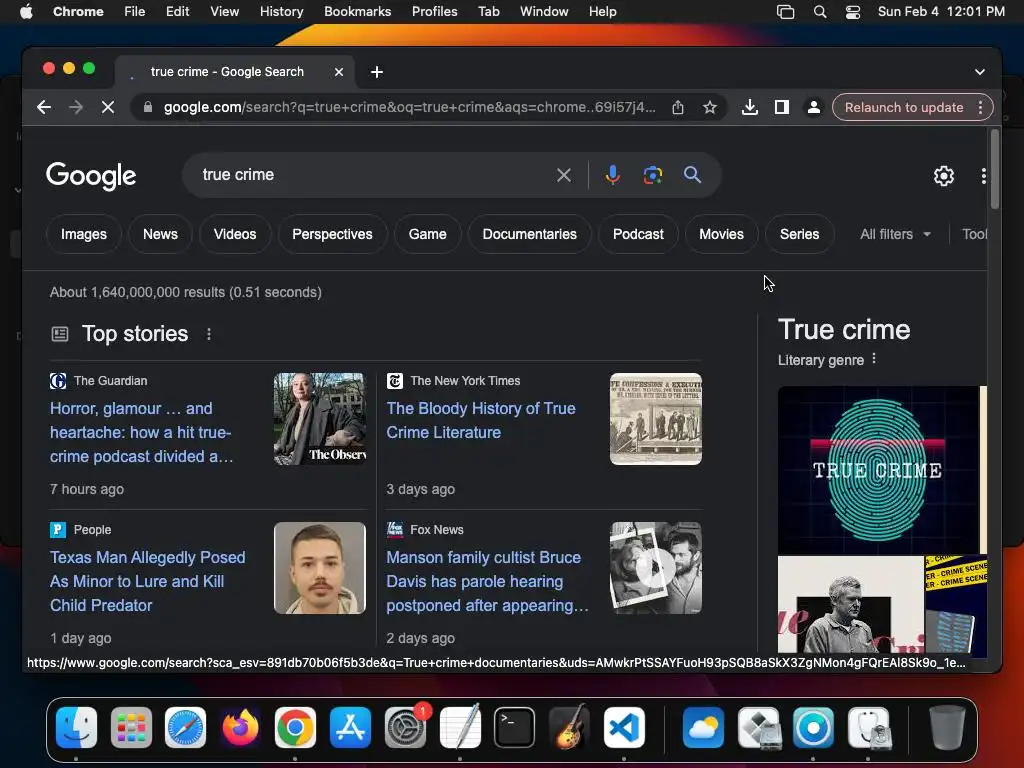Expand the tab search chevron

[x=980, y=72]
